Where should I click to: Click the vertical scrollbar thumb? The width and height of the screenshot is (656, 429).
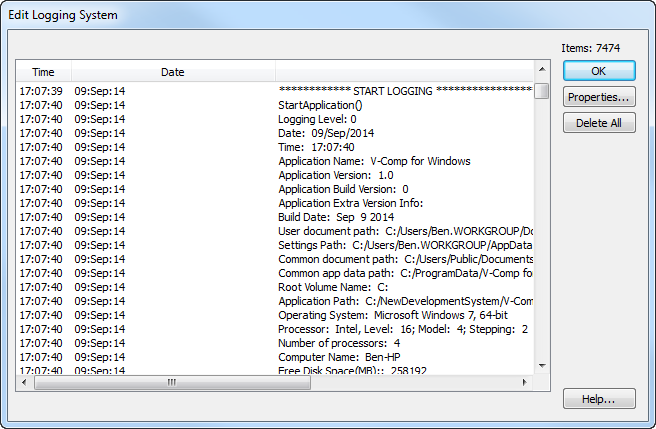(x=541, y=91)
